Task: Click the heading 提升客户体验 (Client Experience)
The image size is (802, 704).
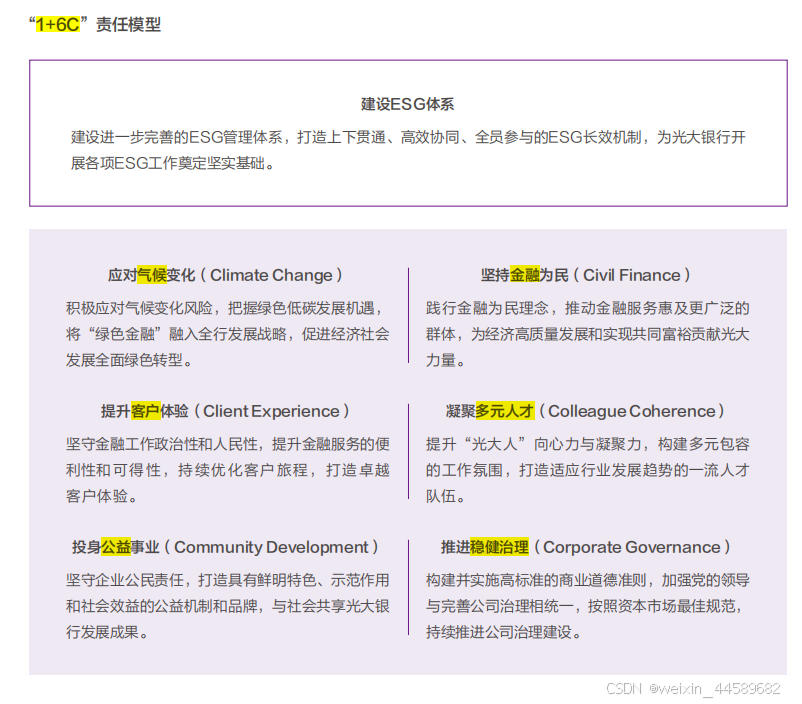Action: click(x=225, y=411)
